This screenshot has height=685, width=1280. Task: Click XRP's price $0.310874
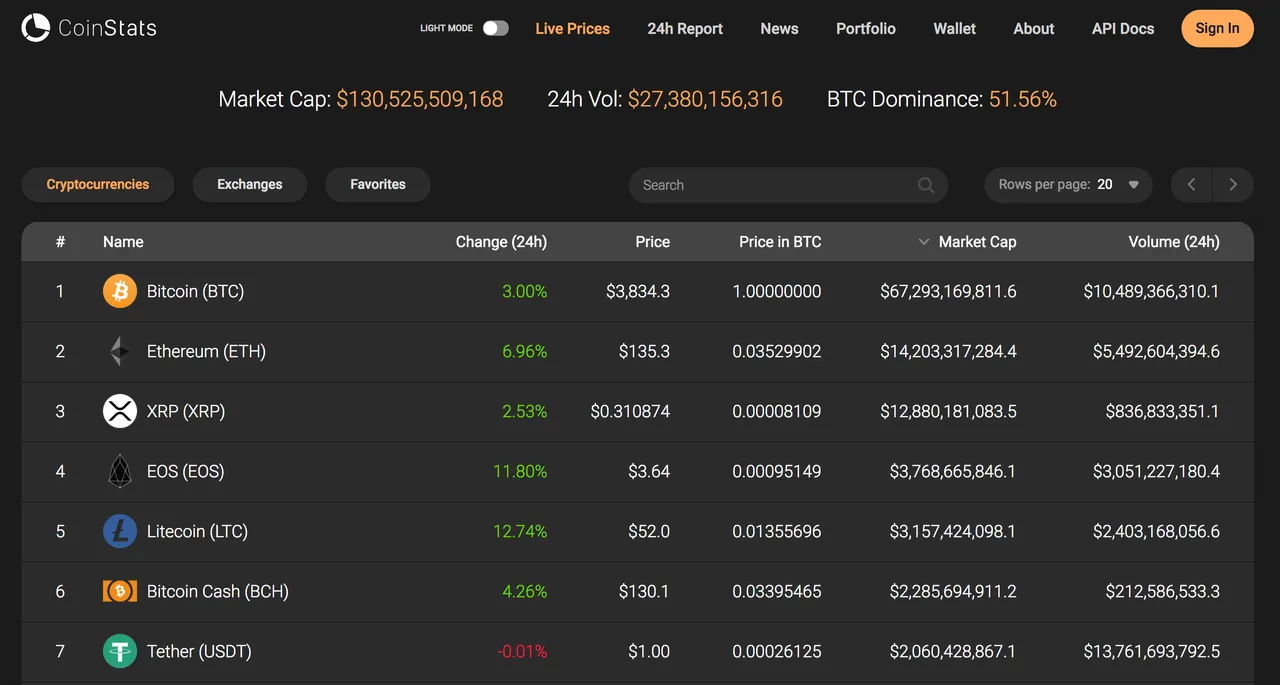point(630,411)
